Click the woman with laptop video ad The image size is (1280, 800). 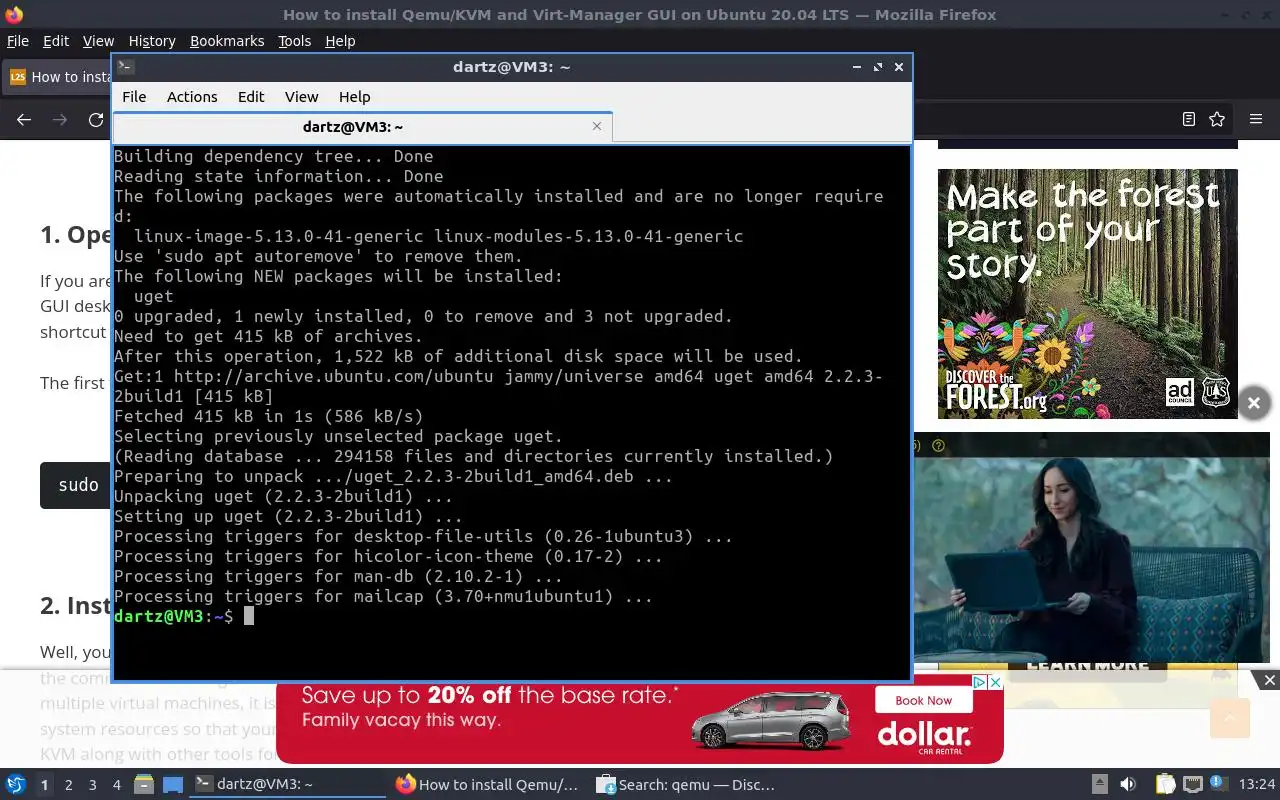1090,560
